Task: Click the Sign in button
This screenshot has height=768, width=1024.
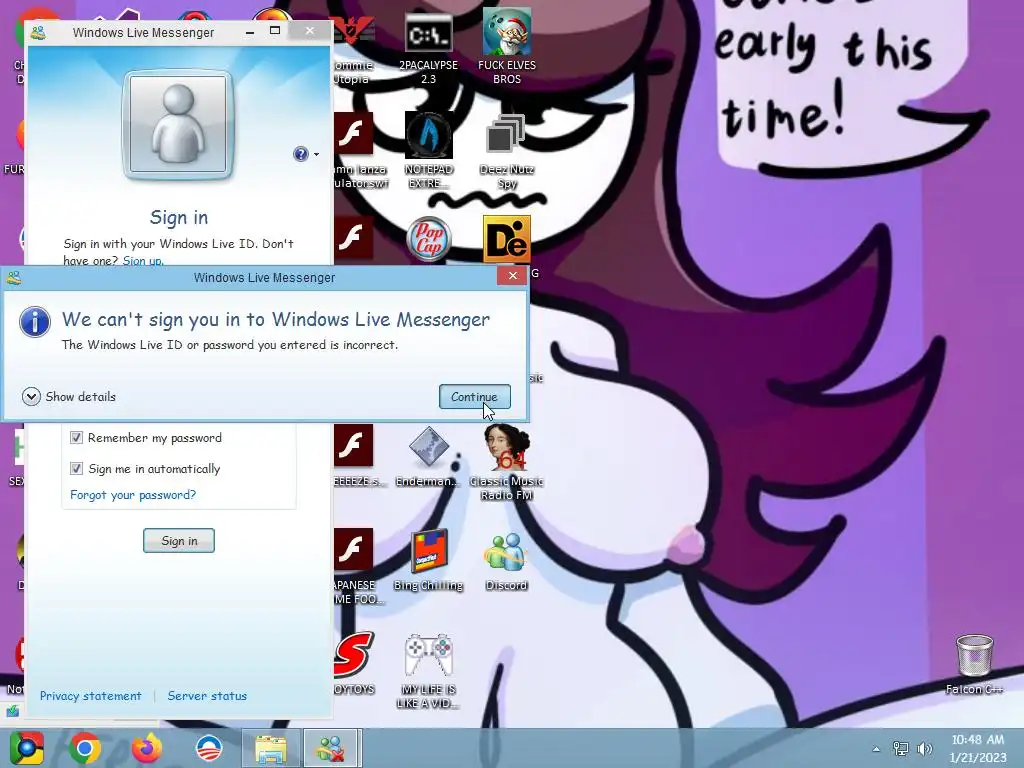Action: (179, 541)
